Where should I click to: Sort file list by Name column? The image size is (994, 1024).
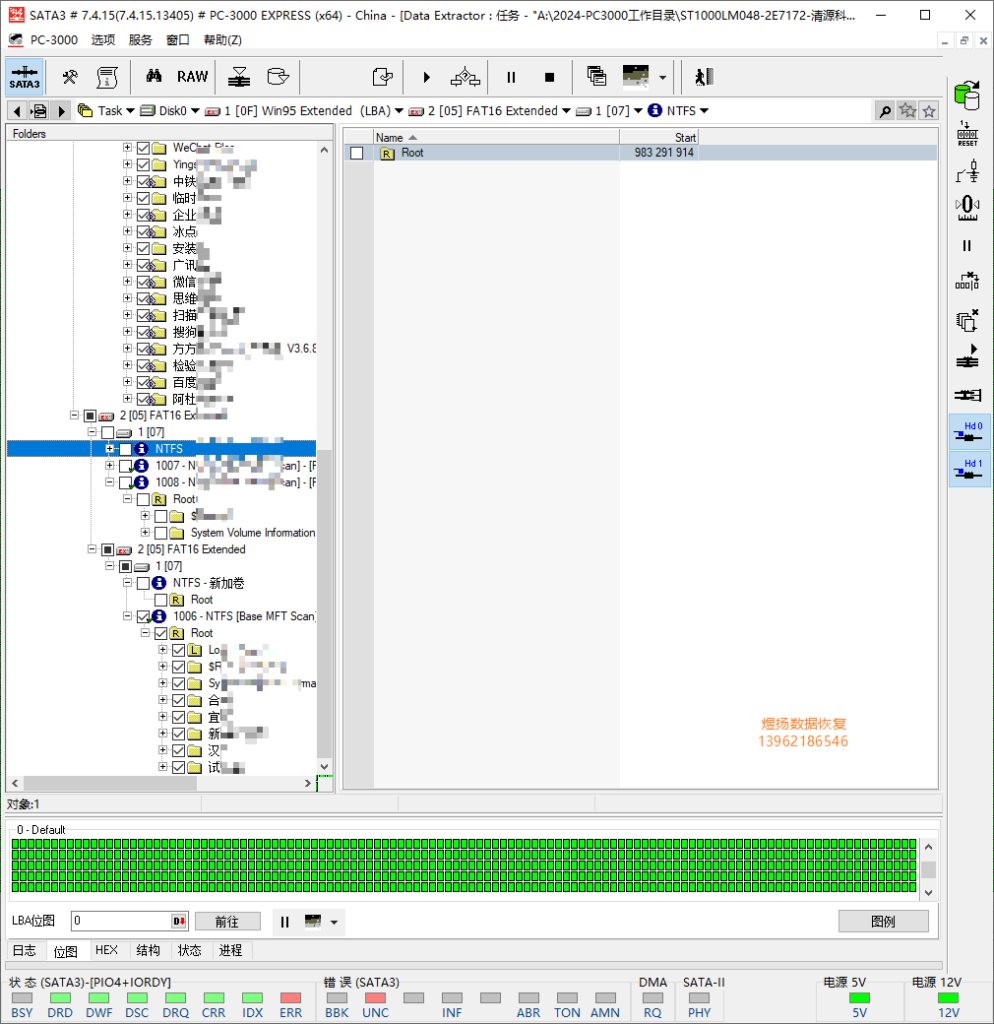[496, 138]
